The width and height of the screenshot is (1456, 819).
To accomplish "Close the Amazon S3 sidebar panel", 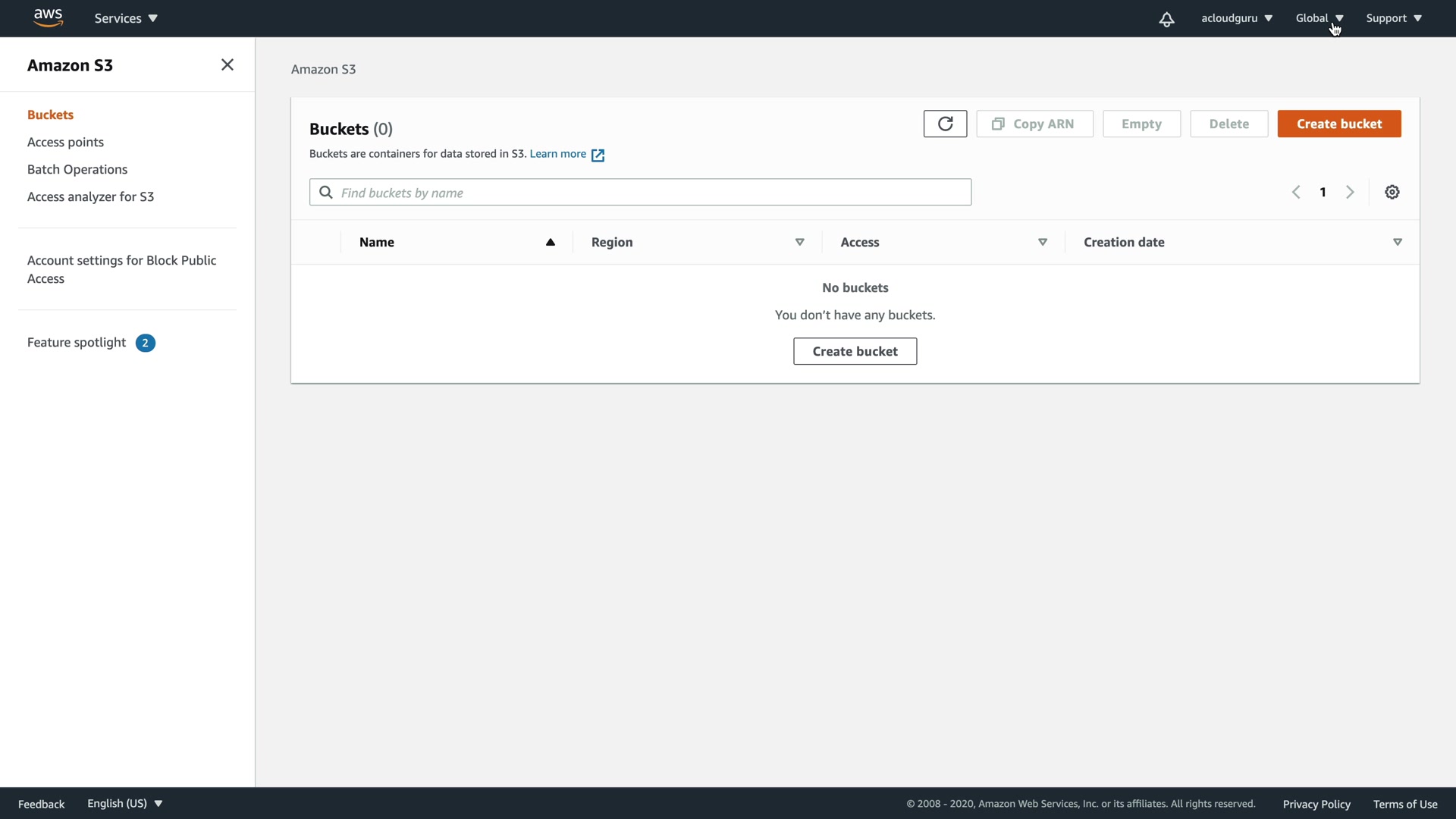I will [x=227, y=65].
